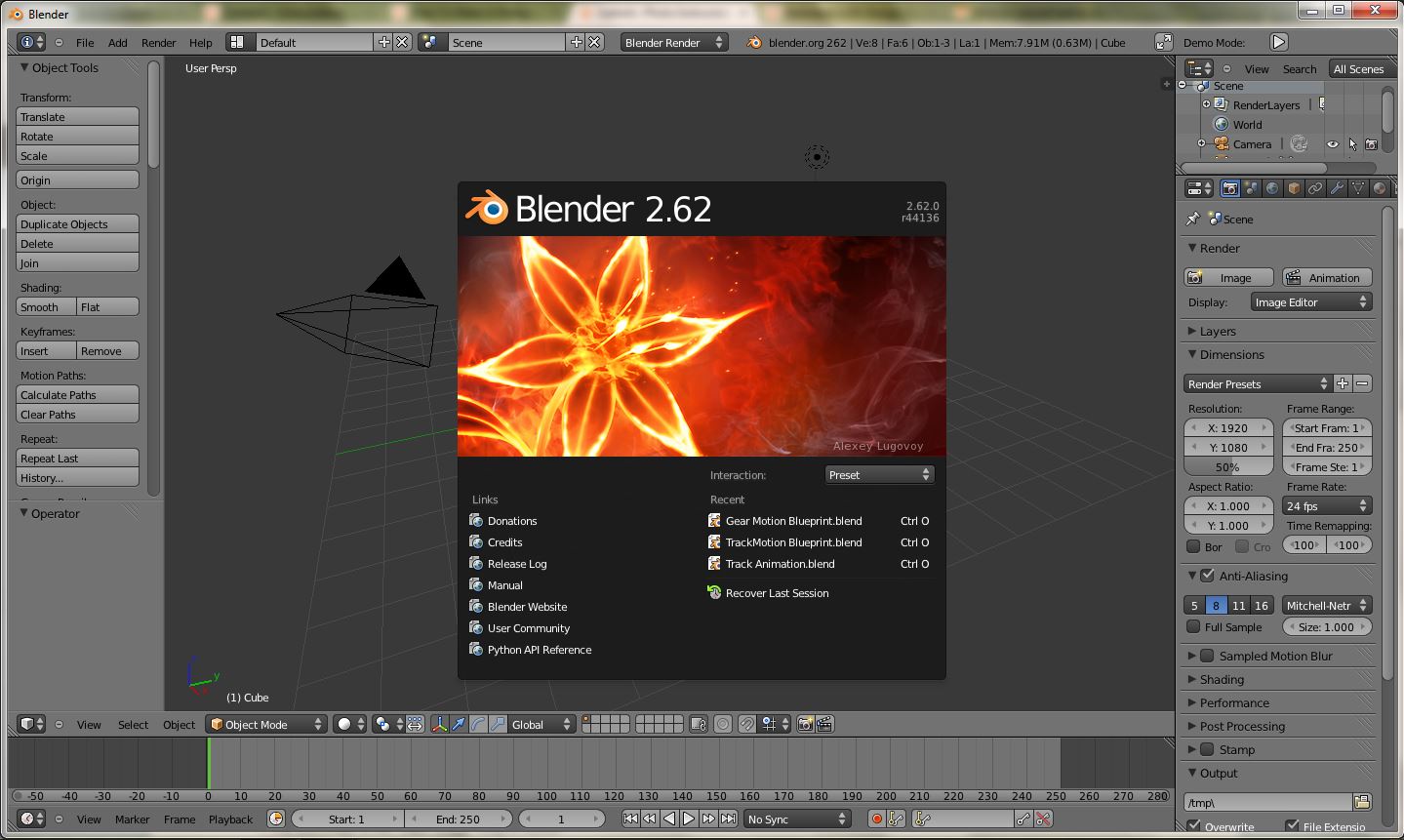1404x840 pixels.
Task: Adjust the X: 1920 resolution field
Action: click(1227, 428)
